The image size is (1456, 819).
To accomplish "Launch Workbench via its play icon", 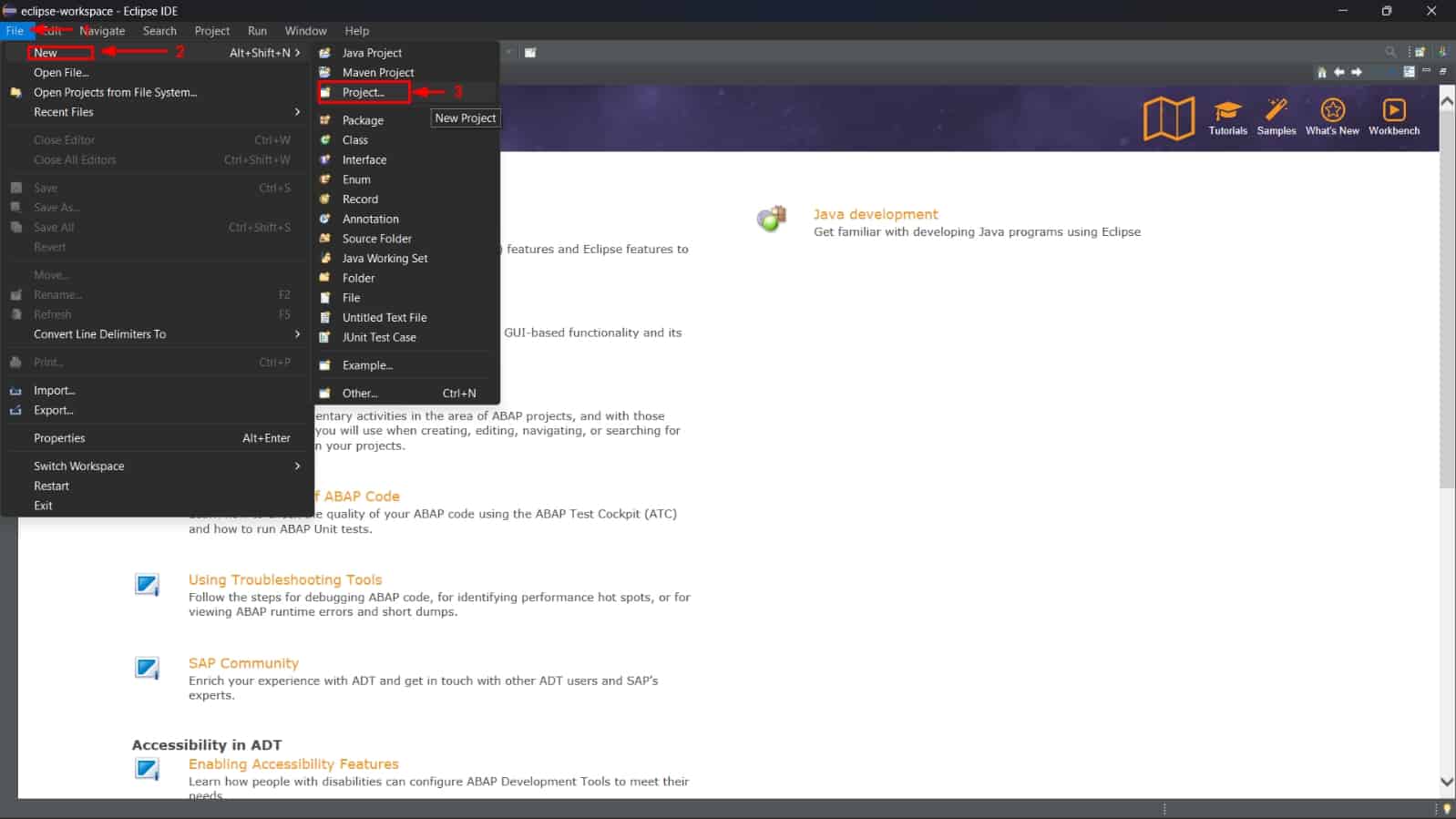I will click(x=1393, y=112).
